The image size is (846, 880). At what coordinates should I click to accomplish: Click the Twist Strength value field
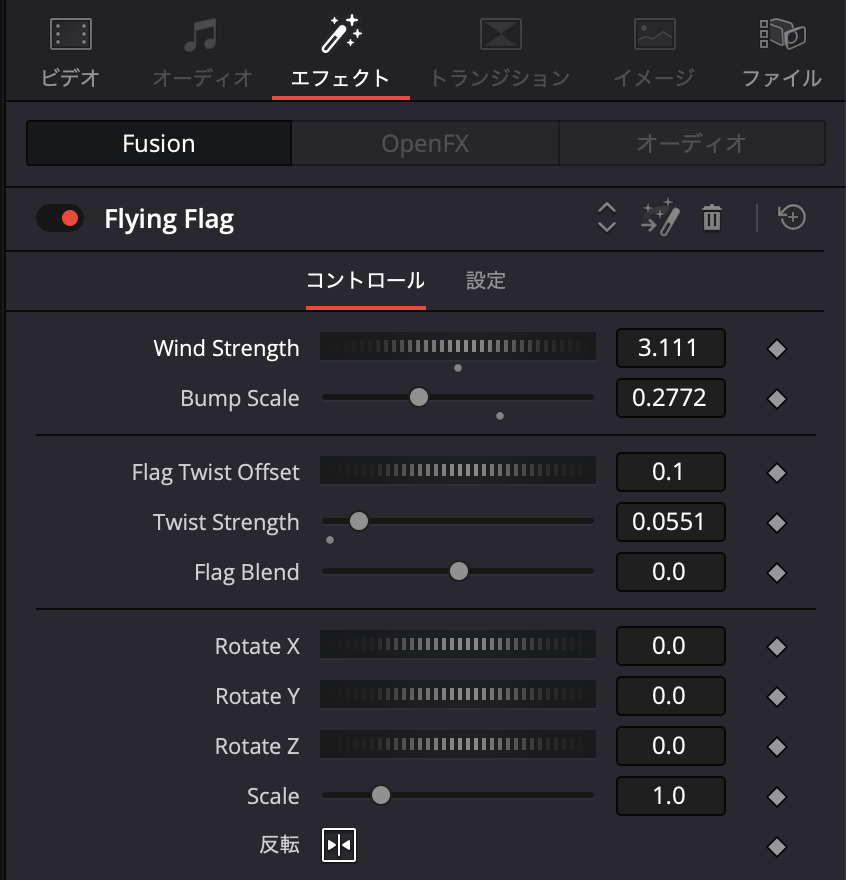[671, 521]
